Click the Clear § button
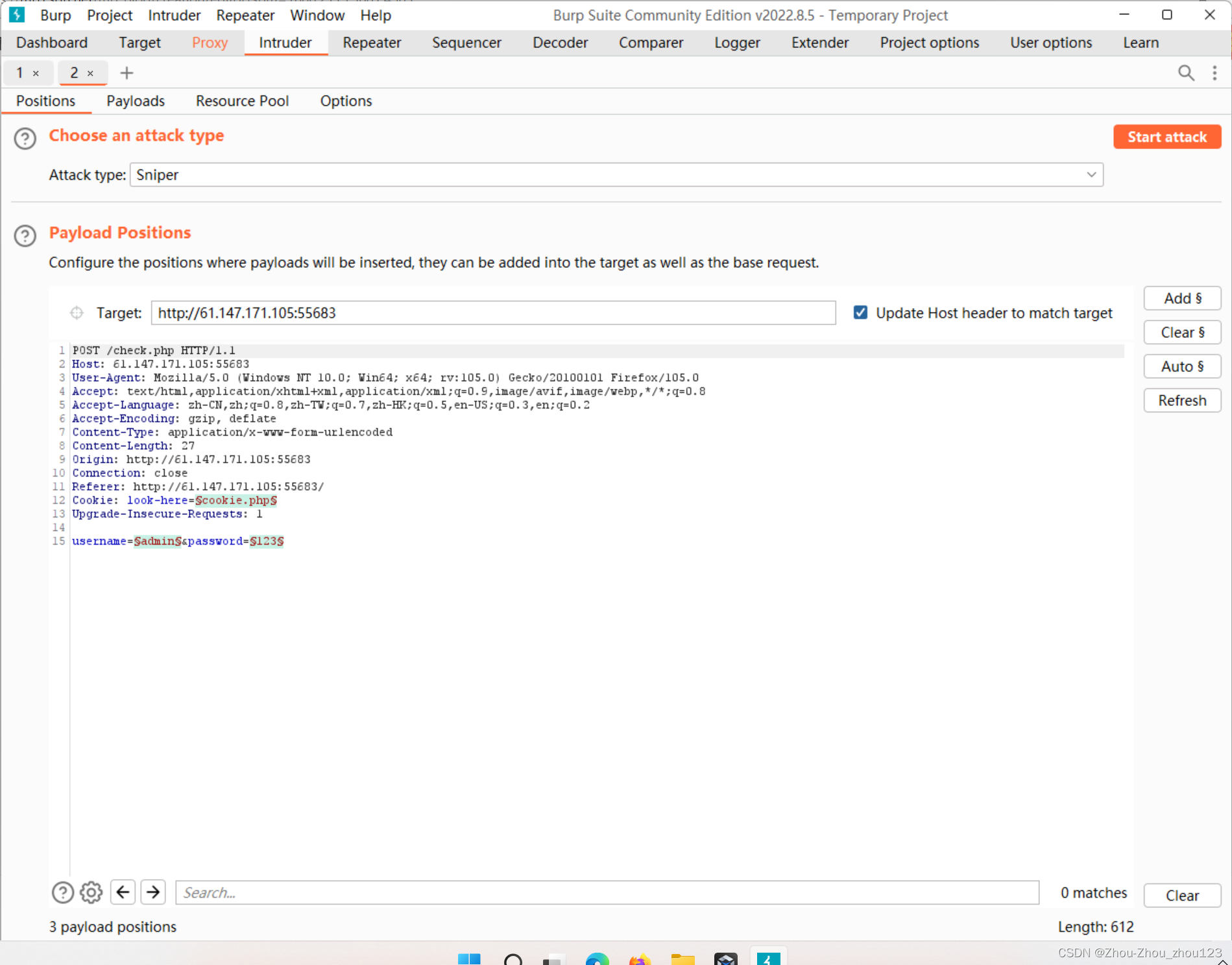Viewport: 1232px width, 965px height. (1182, 333)
